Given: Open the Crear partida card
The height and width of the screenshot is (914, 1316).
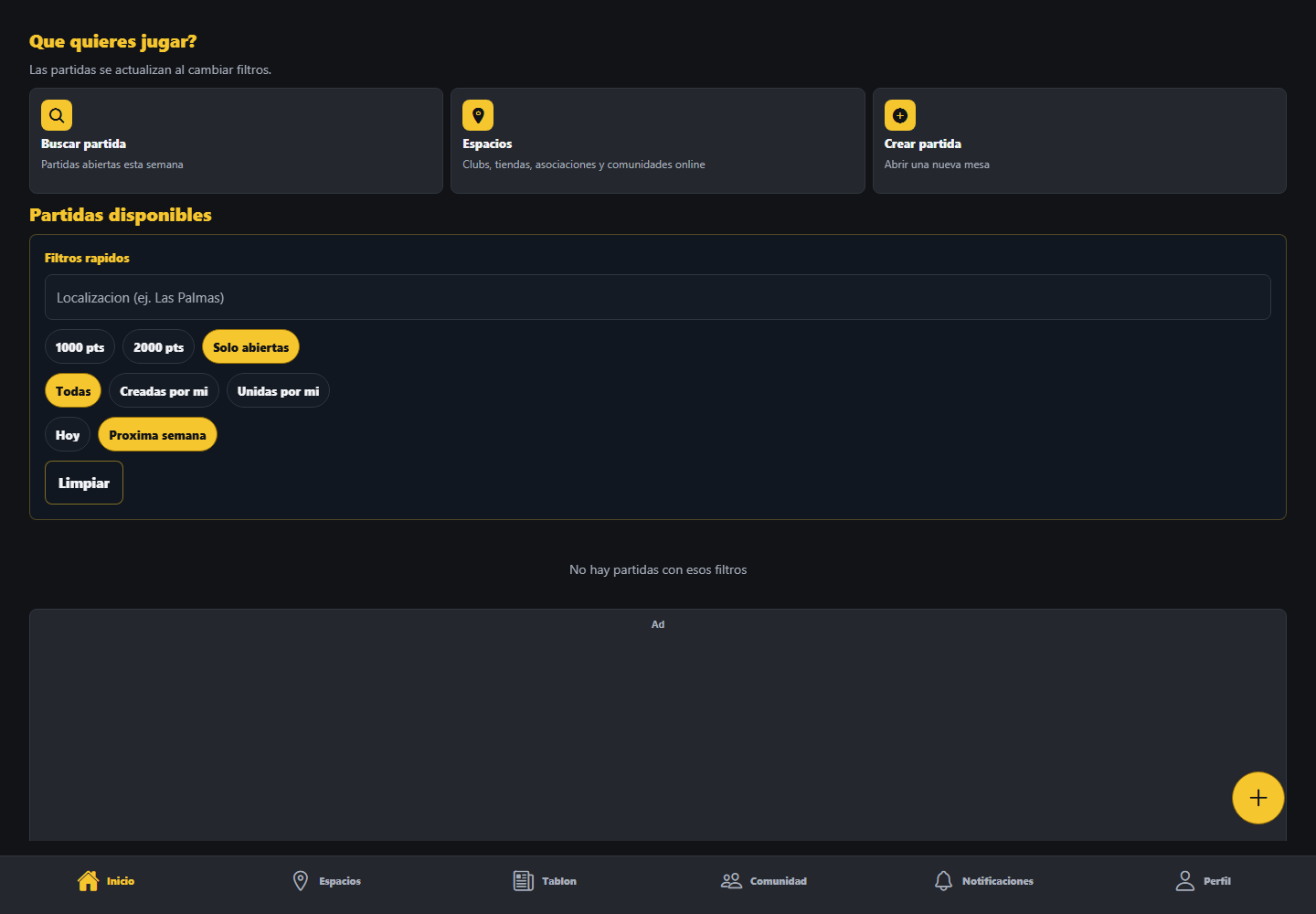Looking at the screenshot, I should coord(1079,141).
